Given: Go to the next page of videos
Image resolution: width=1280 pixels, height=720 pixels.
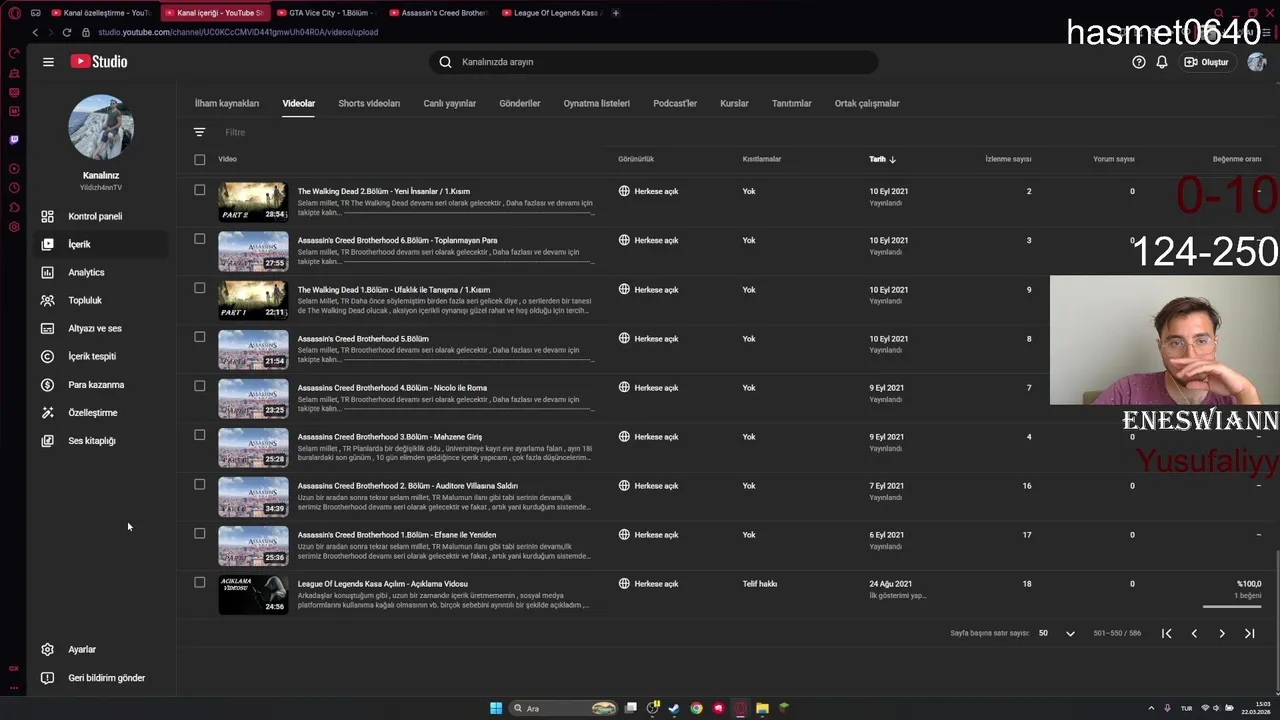Looking at the screenshot, I should coord(1221,633).
